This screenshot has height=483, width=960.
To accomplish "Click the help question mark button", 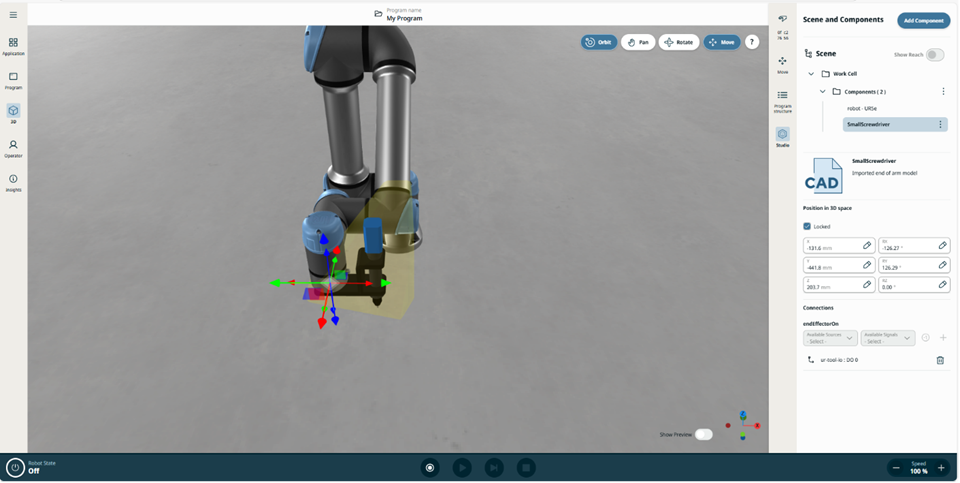I will click(x=752, y=42).
